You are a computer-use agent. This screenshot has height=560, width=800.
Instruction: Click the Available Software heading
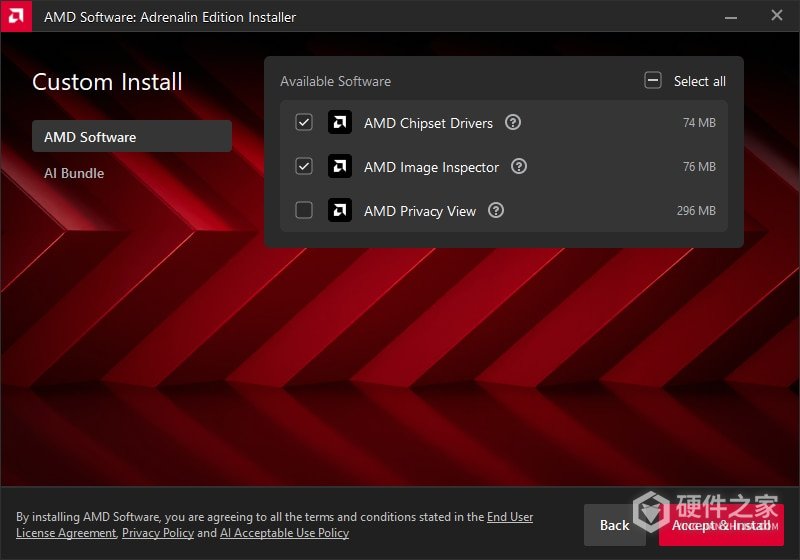(335, 81)
